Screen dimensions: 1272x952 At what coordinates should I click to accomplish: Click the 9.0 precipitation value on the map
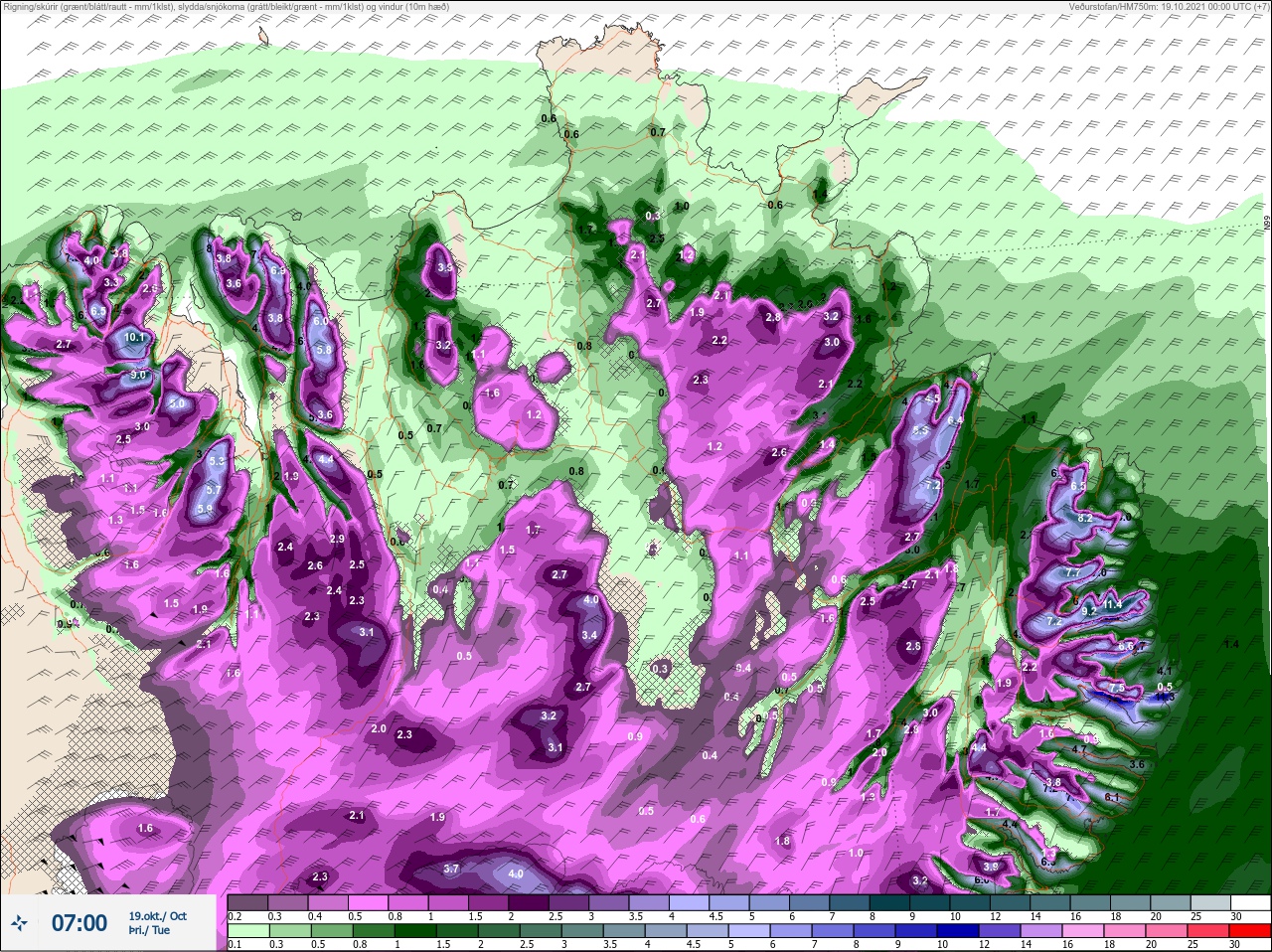tap(137, 375)
